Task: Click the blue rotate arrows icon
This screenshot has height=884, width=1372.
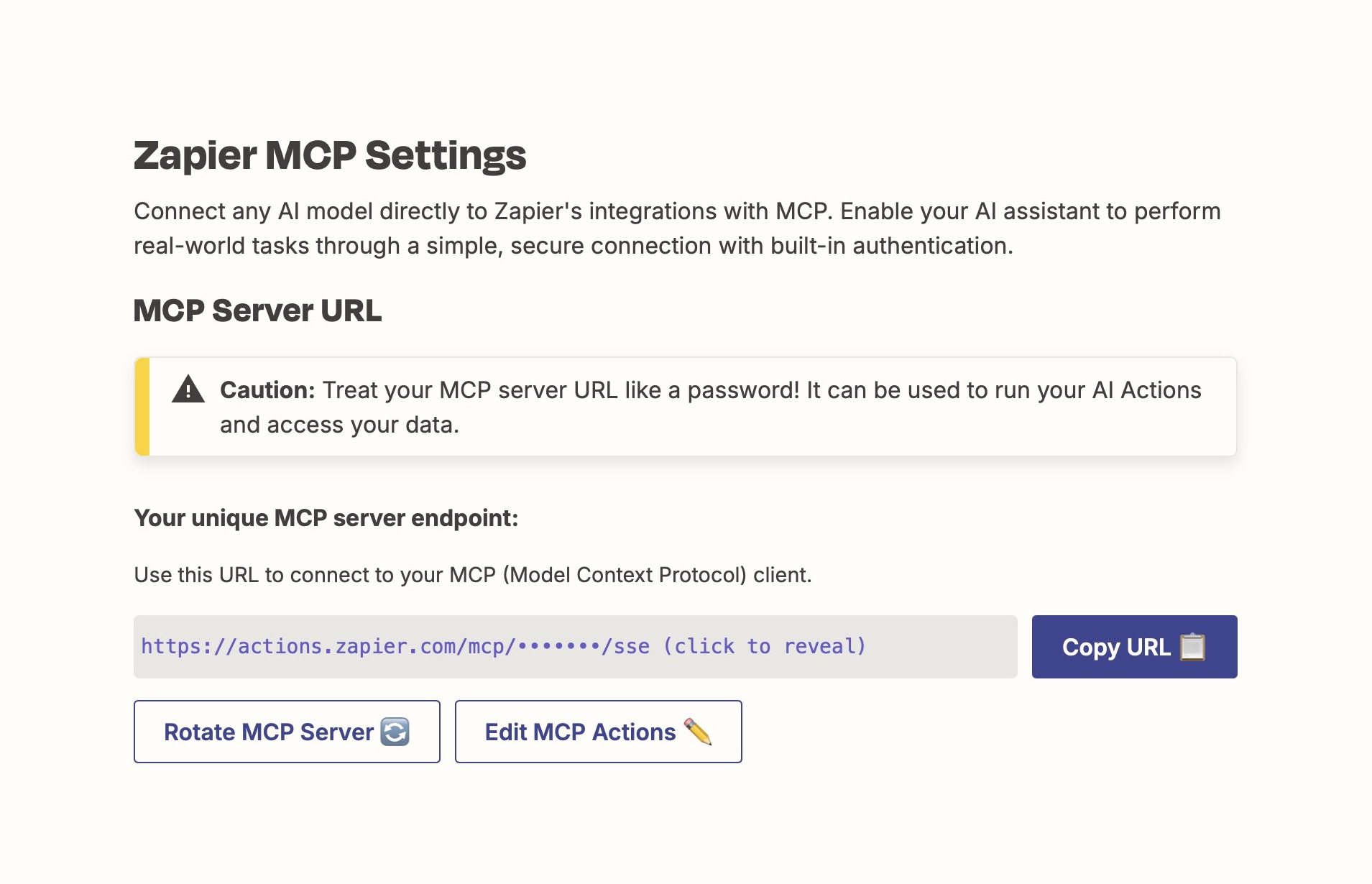Action: pyautogui.click(x=395, y=732)
